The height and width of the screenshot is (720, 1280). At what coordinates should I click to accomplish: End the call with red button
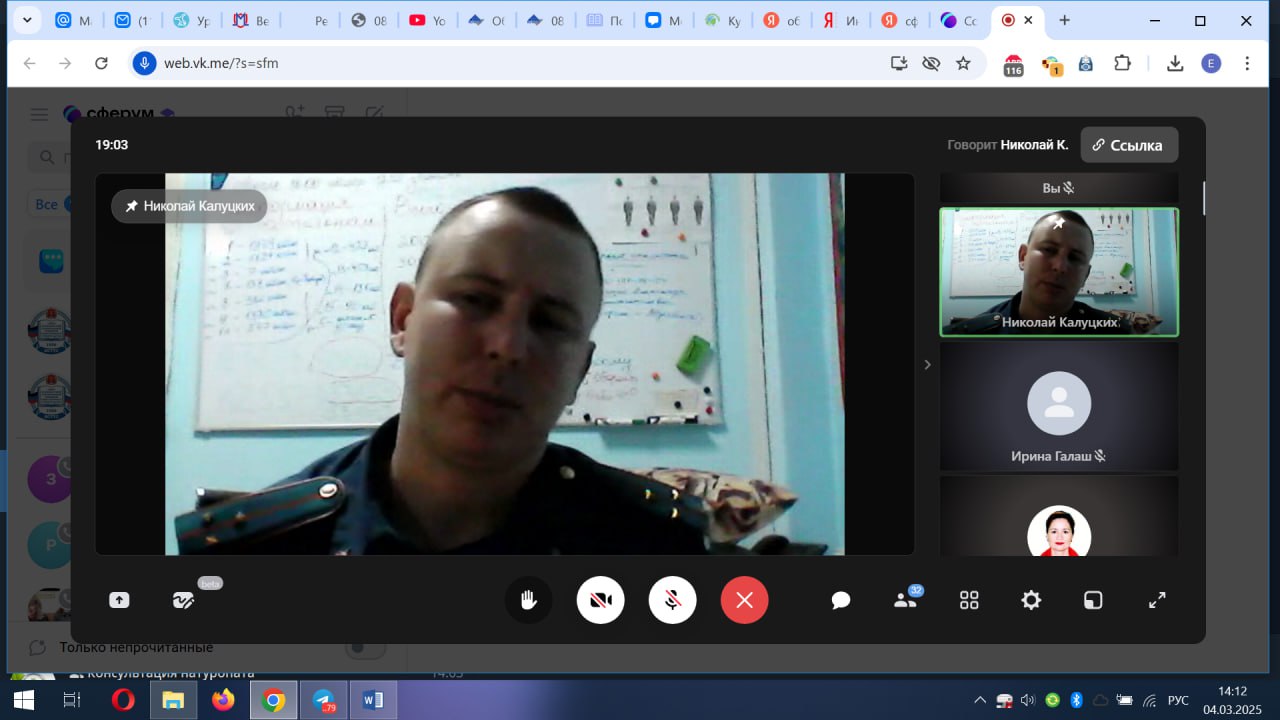744,600
